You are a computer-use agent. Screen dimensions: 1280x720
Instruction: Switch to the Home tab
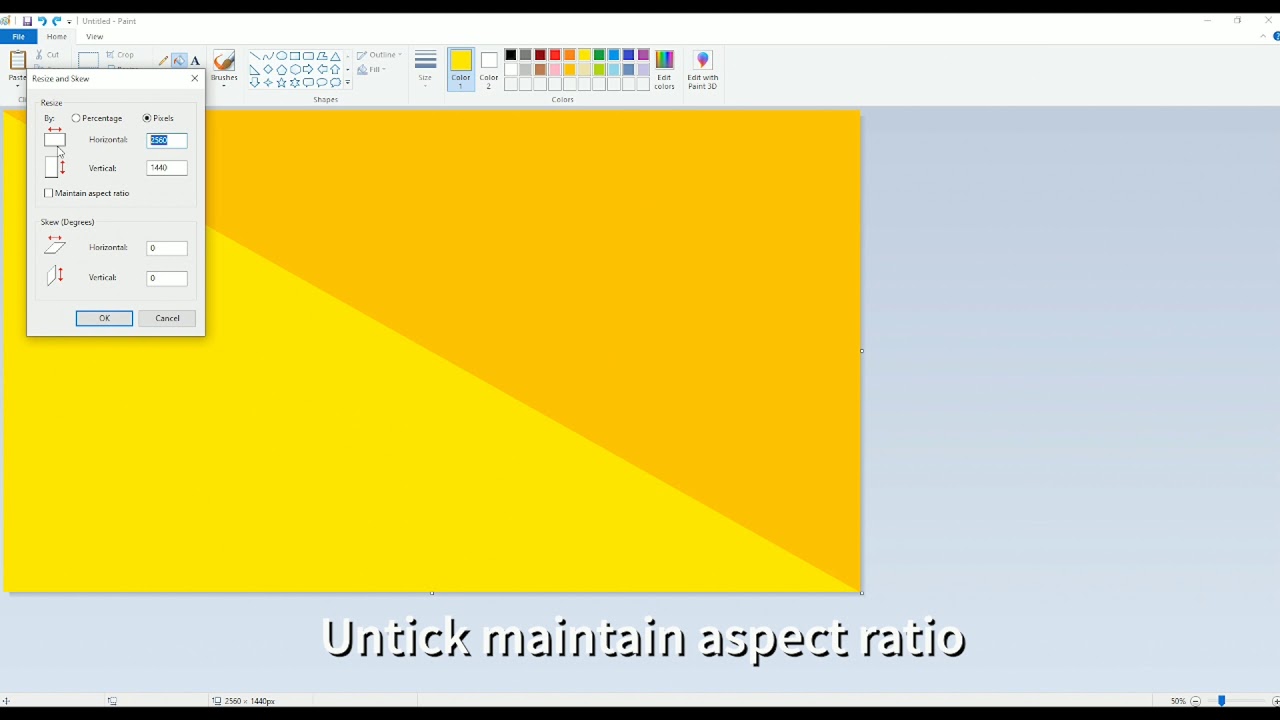57,37
